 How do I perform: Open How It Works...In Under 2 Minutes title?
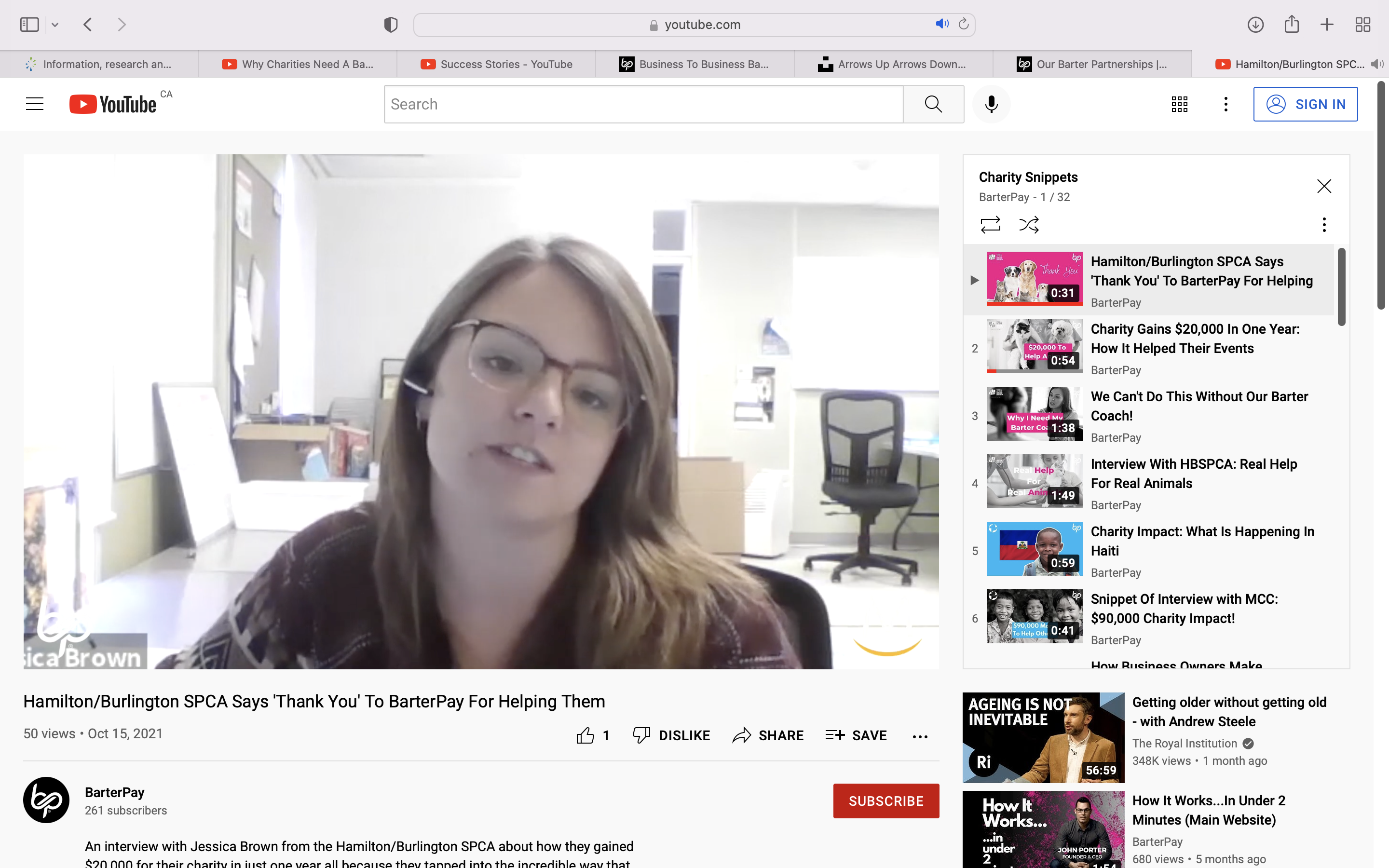click(x=1209, y=810)
